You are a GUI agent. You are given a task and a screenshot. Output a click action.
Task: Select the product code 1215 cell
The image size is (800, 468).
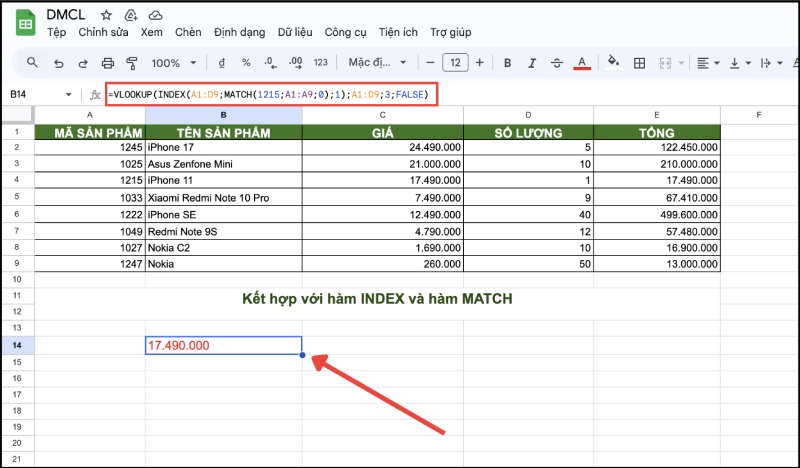tap(90, 180)
